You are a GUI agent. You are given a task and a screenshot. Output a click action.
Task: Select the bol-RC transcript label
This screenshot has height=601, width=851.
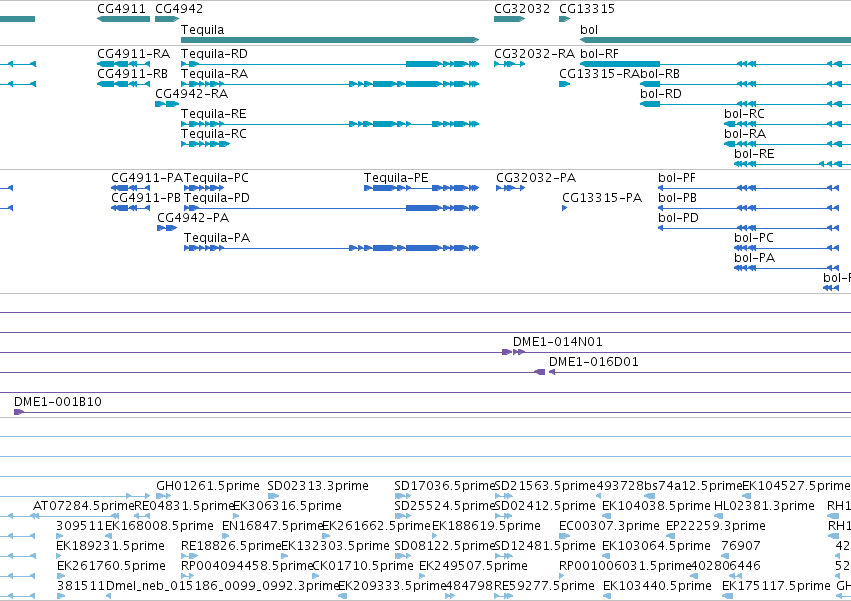744,114
